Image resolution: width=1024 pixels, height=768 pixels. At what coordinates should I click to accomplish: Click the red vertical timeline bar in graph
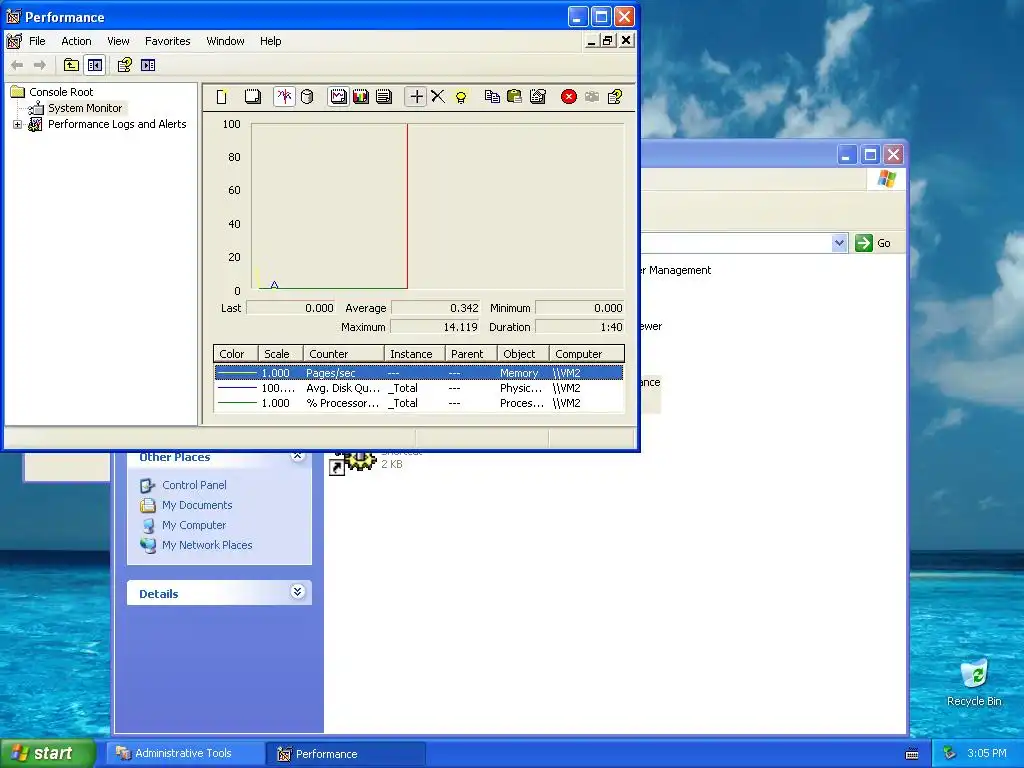click(407, 206)
